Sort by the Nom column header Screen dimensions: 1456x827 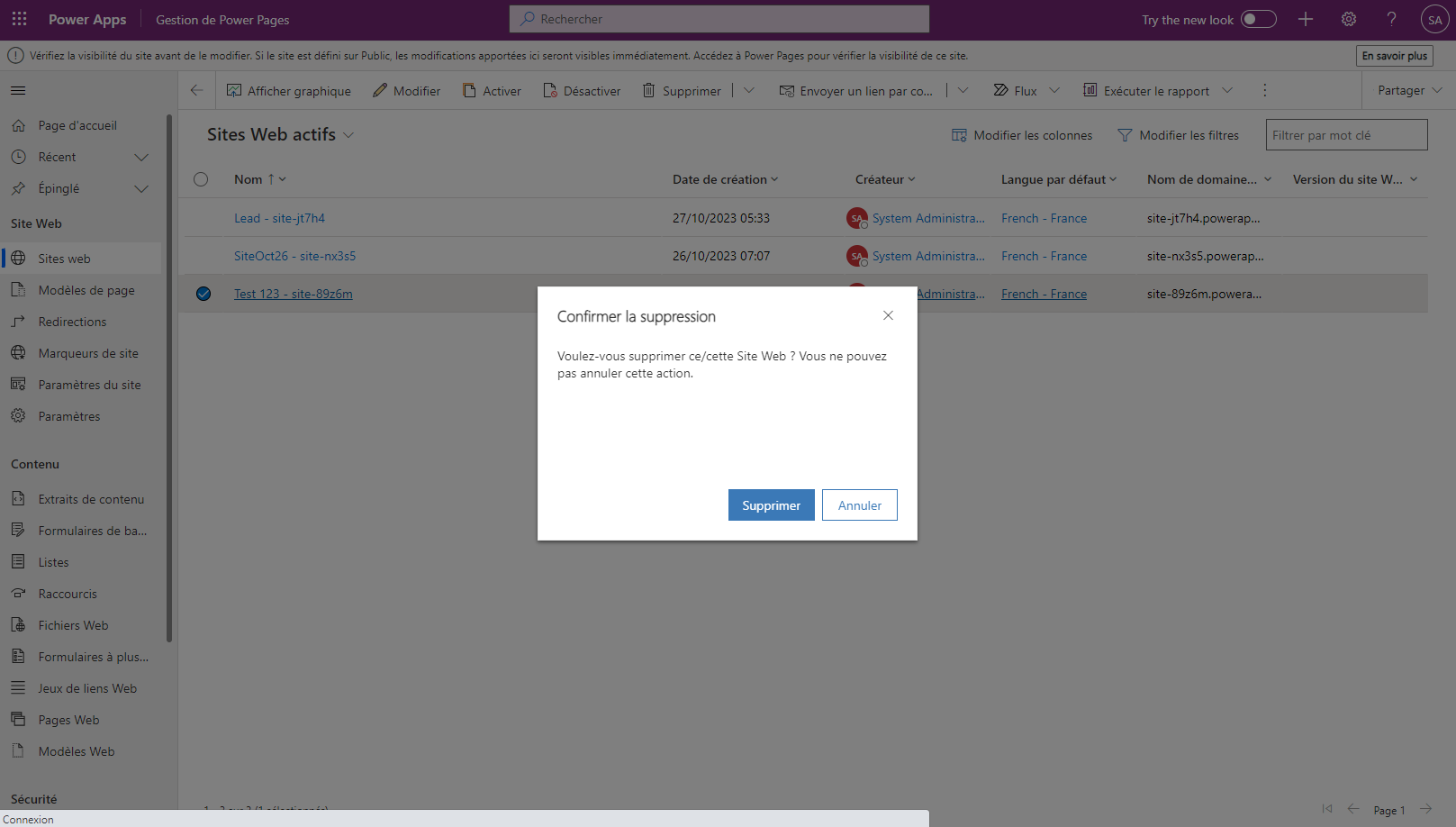point(259,179)
